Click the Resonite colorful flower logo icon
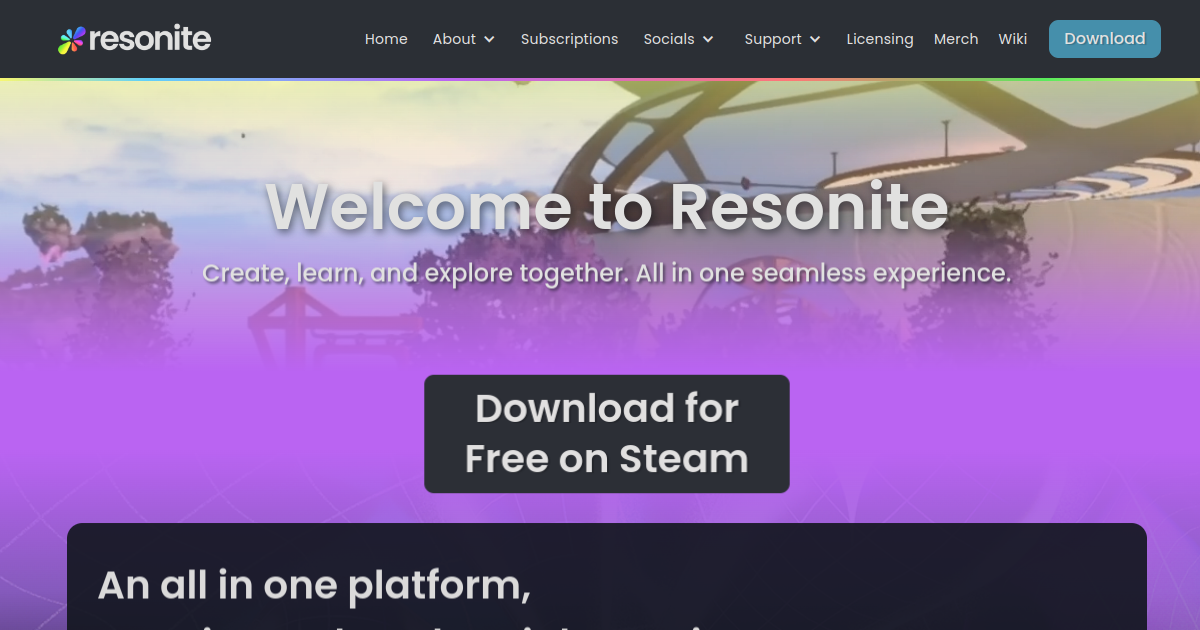Screen dimensions: 1200x630 [x=72, y=40]
